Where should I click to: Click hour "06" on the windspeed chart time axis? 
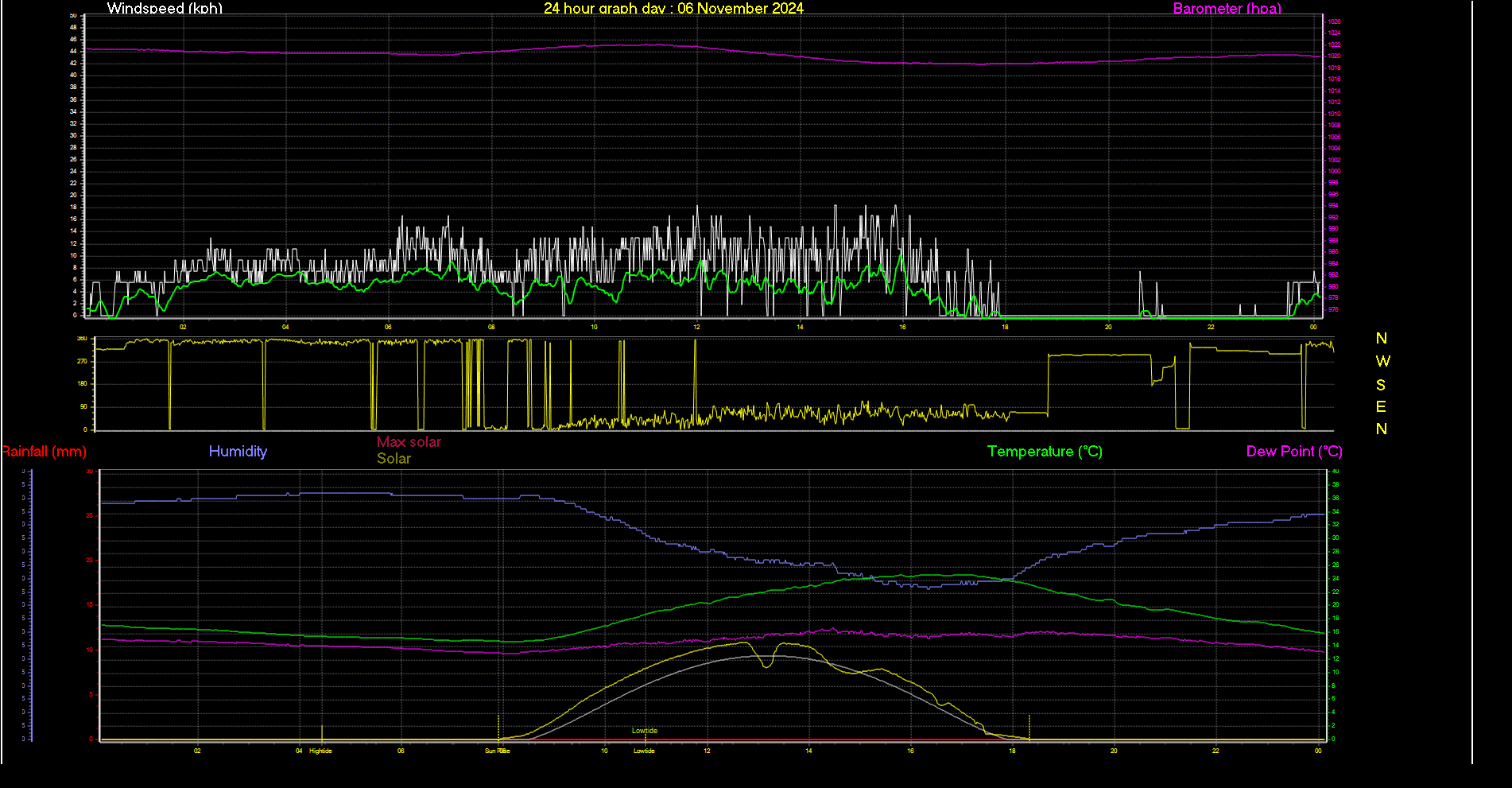point(389,327)
